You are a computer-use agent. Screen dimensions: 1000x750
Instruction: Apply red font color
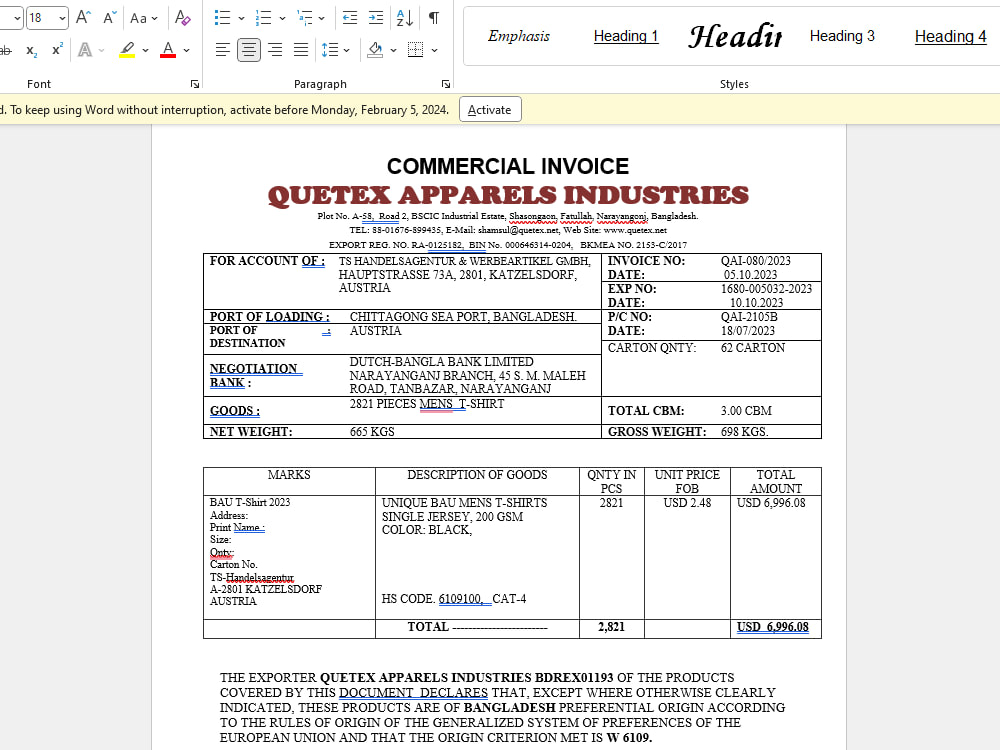point(168,50)
